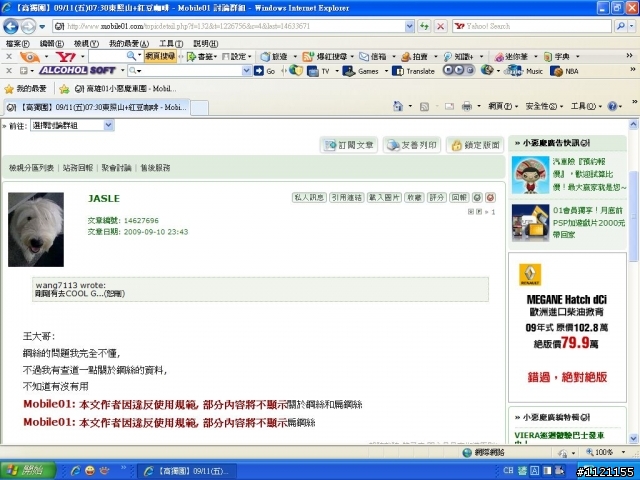Click the blue help question mark icon
Image resolution: width=640 pixels, height=480 pixels.
tap(612, 107)
